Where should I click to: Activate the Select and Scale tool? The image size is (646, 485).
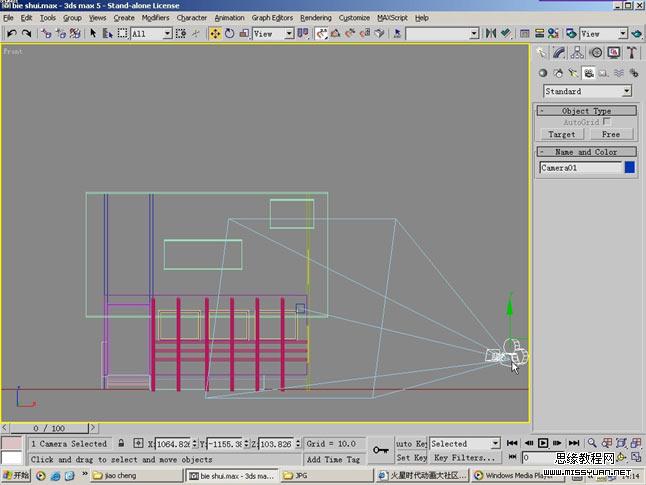(x=244, y=33)
